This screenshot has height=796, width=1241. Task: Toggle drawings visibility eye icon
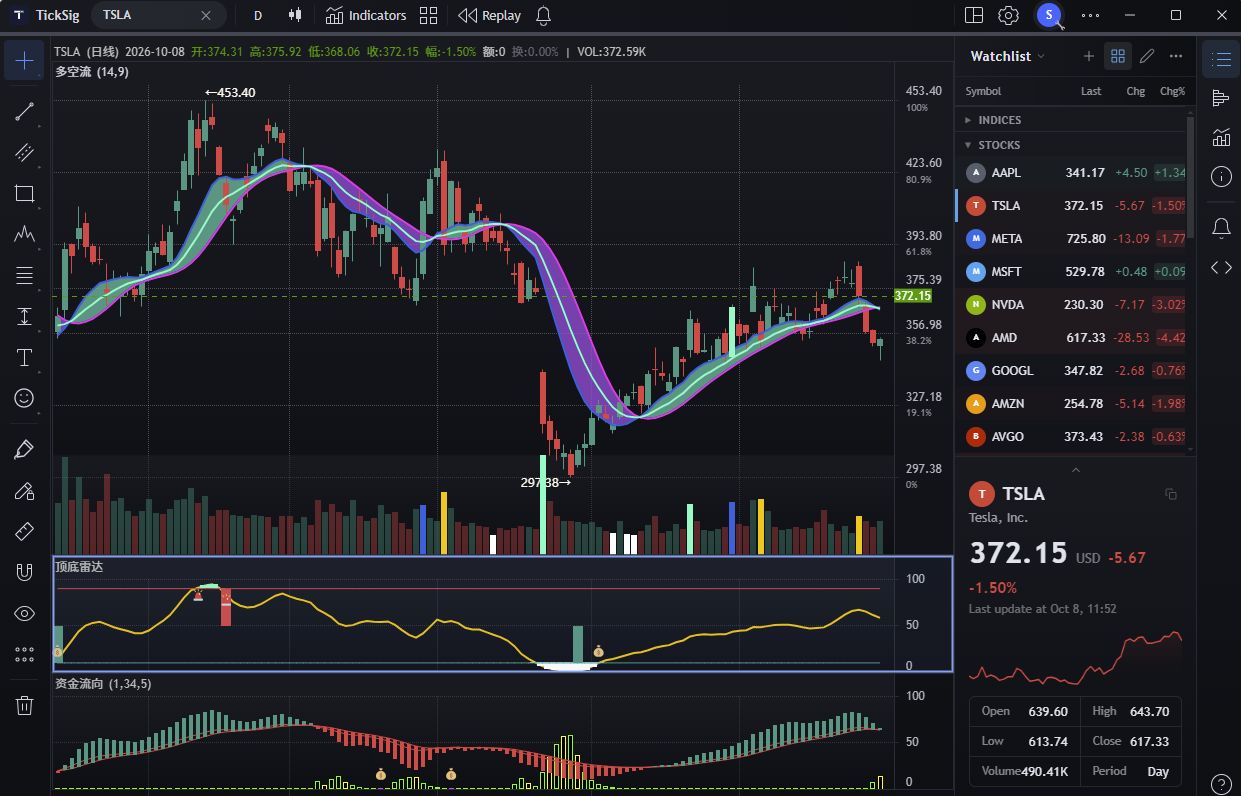pyautogui.click(x=24, y=613)
